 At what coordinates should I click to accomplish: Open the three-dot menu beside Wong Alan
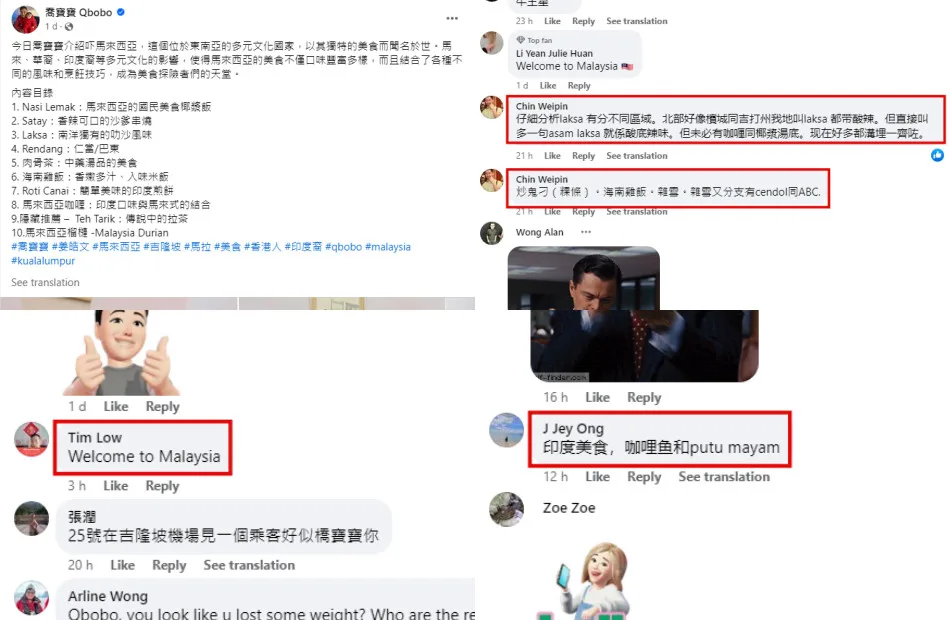tap(585, 232)
